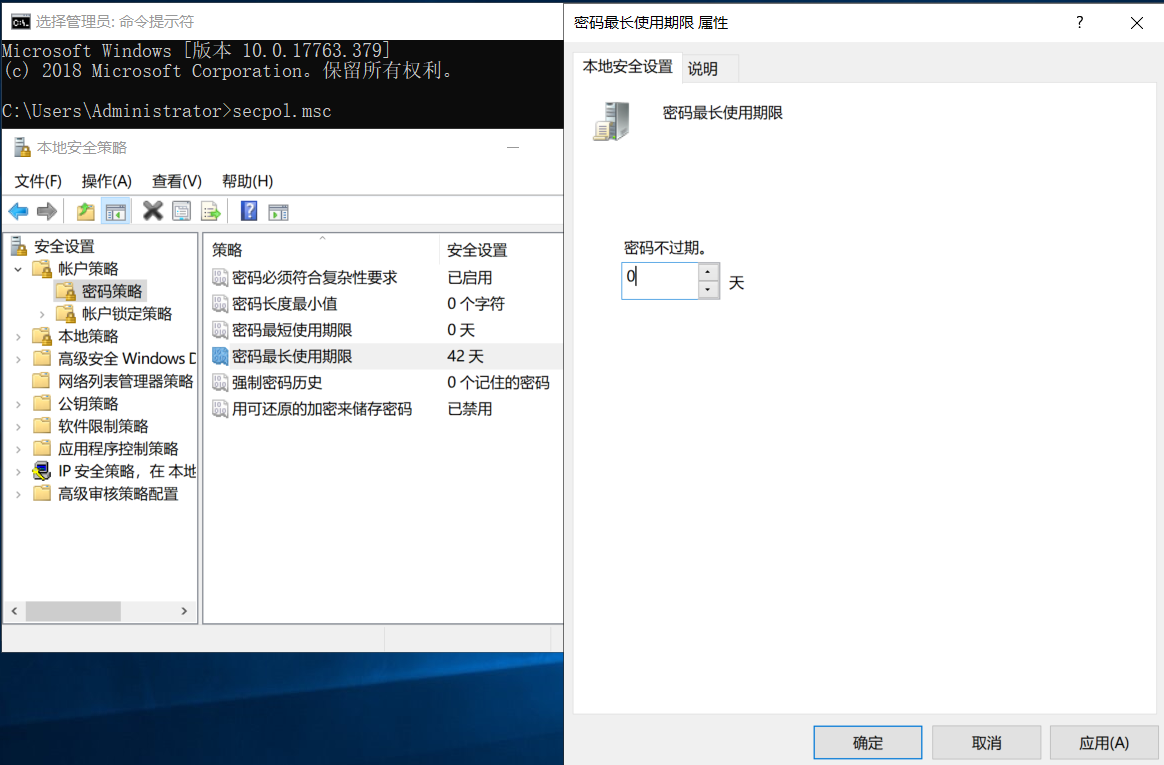This screenshot has height=765, width=1164.
Task: Minimize the 本地安全策略 window
Action: tap(513, 148)
